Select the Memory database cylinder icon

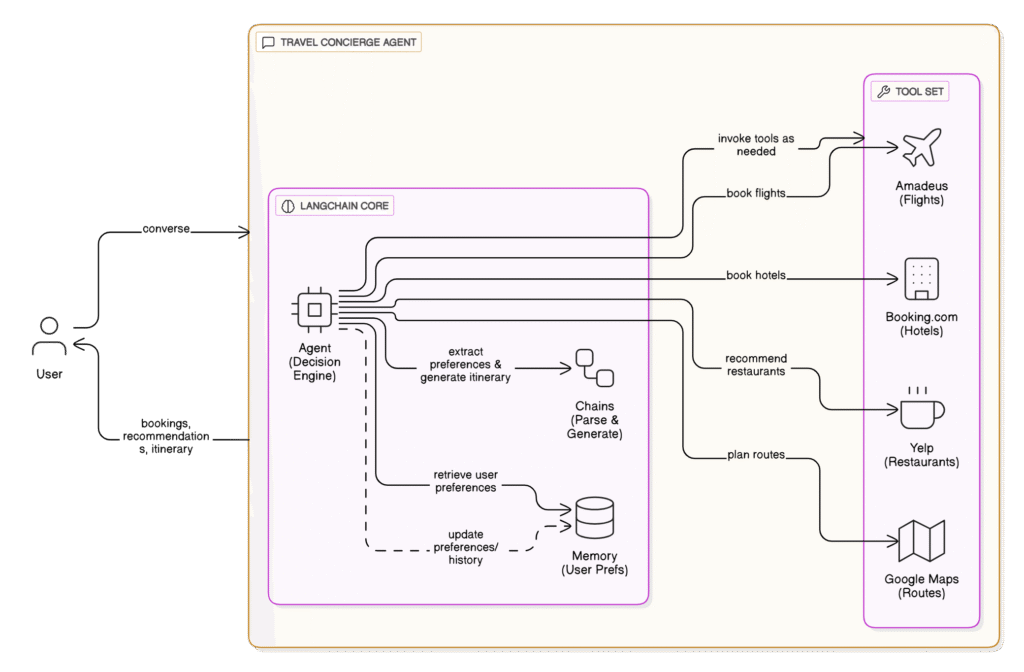tap(594, 518)
